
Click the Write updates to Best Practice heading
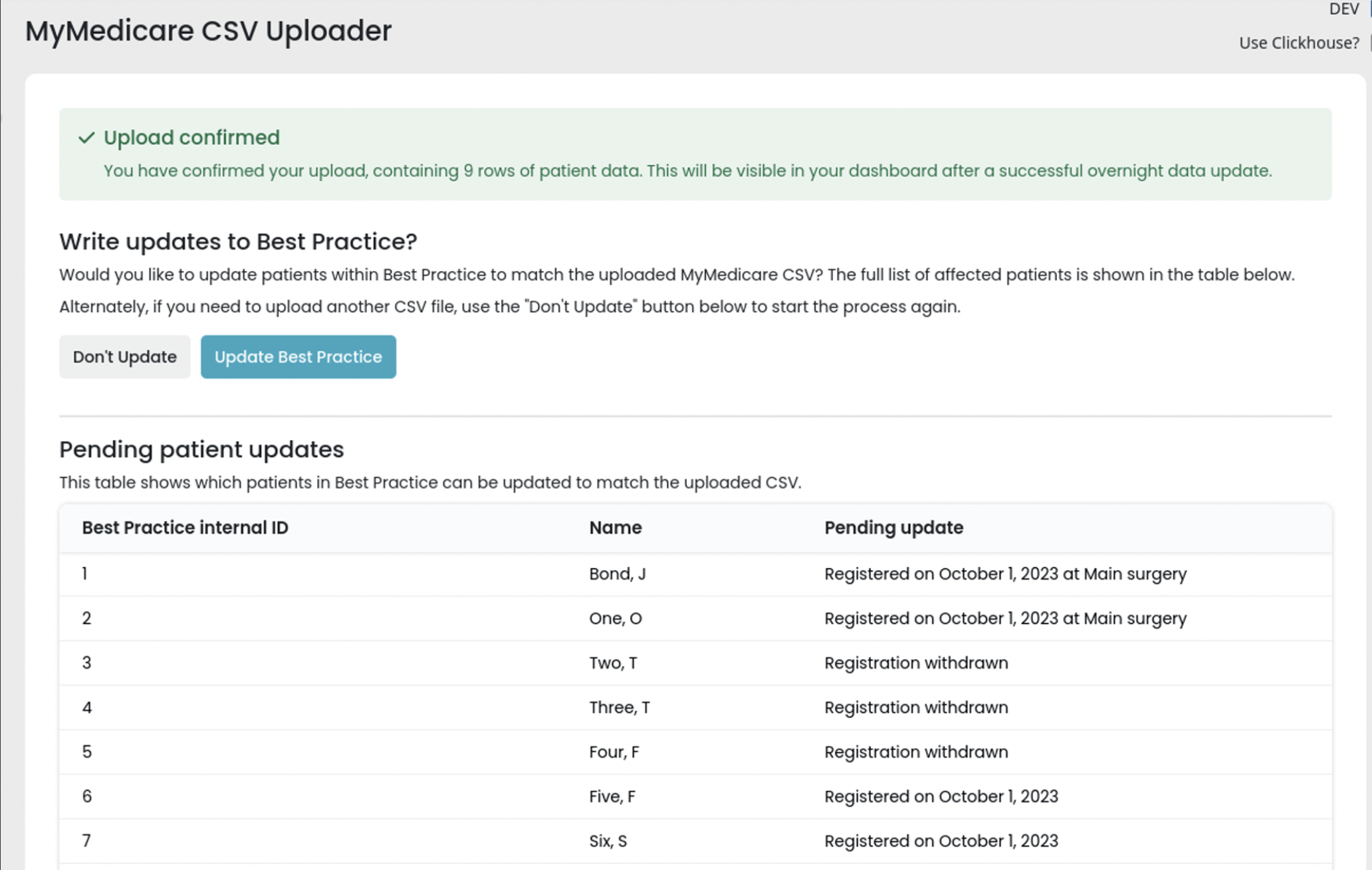238,241
